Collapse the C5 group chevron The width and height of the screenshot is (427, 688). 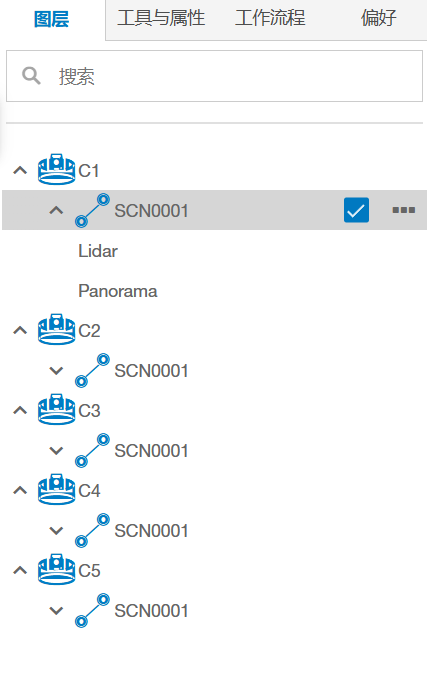(x=20, y=570)
